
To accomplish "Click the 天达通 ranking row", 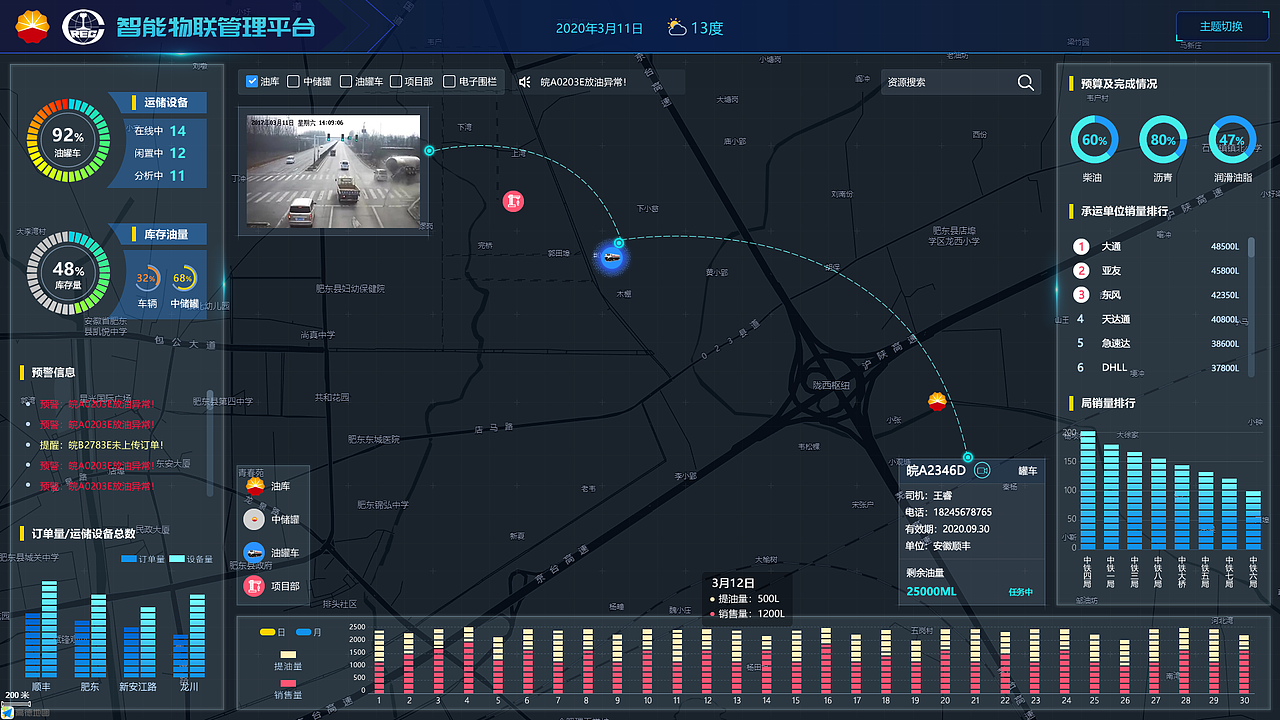I will (1157, 319).
